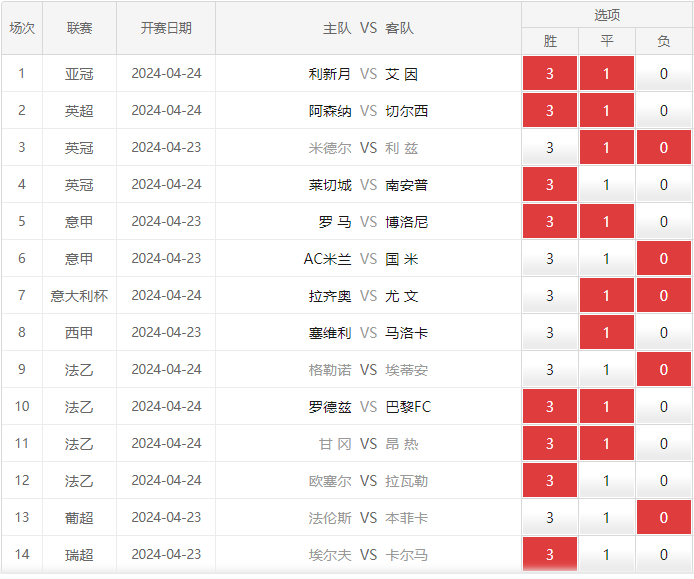This screenshot has height=579, width=694.
Task: Toggle draw option 1 for 米德尔 vs 利兹
Action: click(x=607, y=147)
